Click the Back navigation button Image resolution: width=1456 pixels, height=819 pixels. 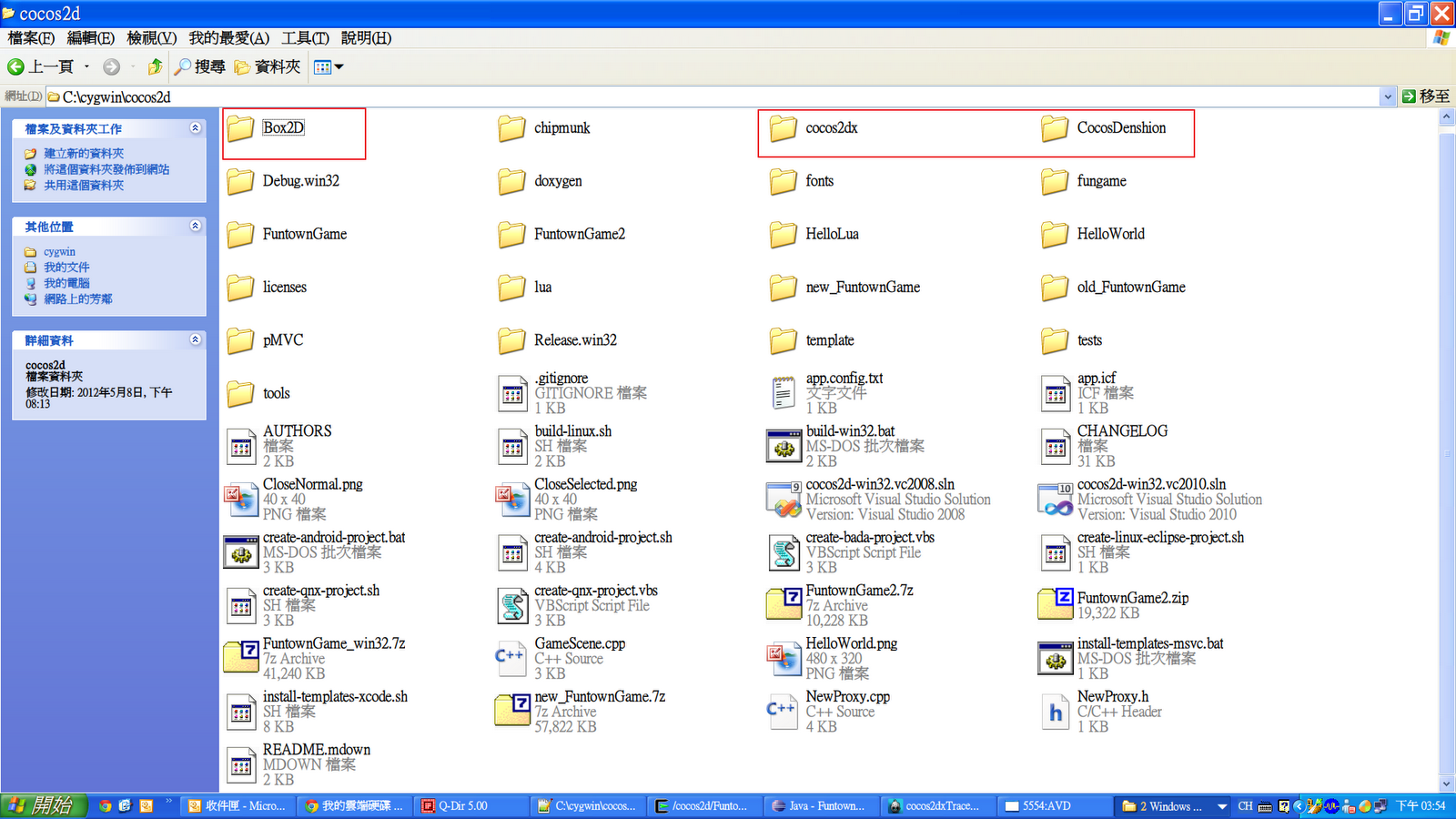(40, 66)
